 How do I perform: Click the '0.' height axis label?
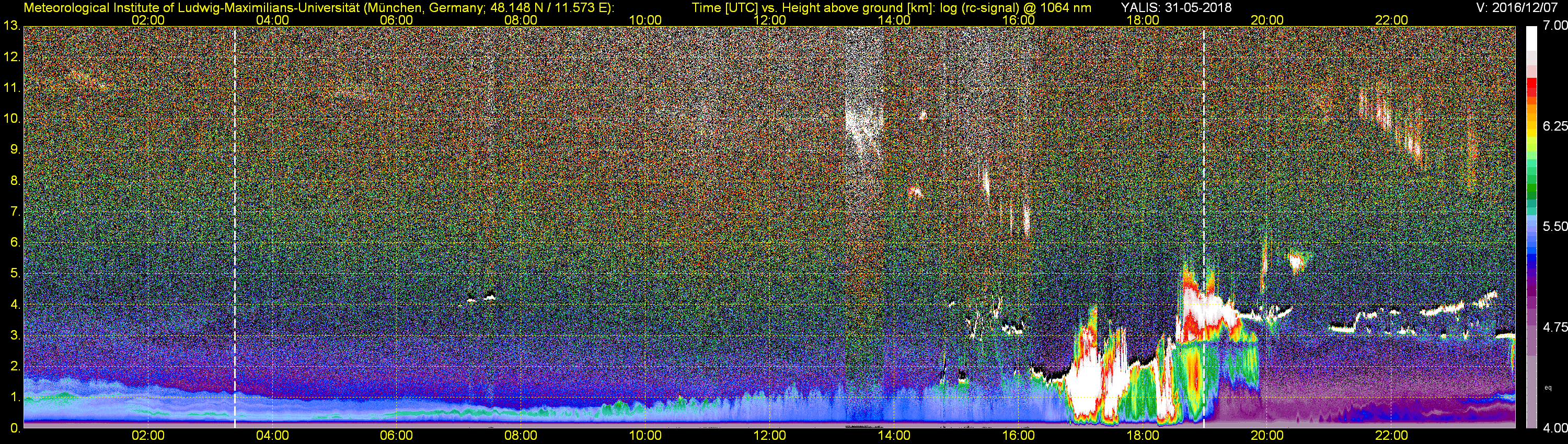coord(15,428)
